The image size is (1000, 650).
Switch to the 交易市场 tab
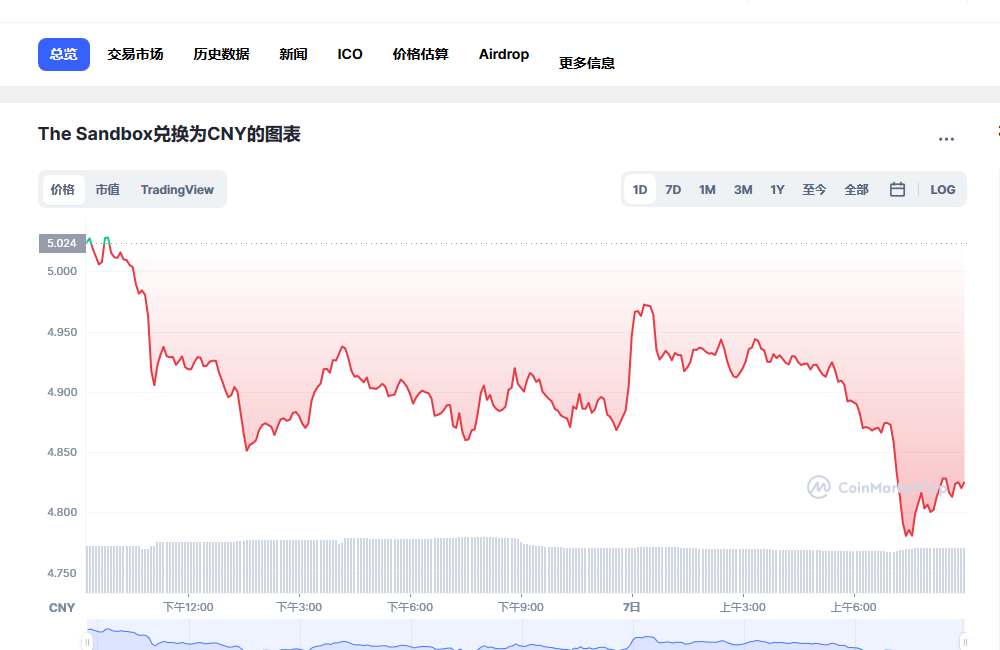[135, 54]
